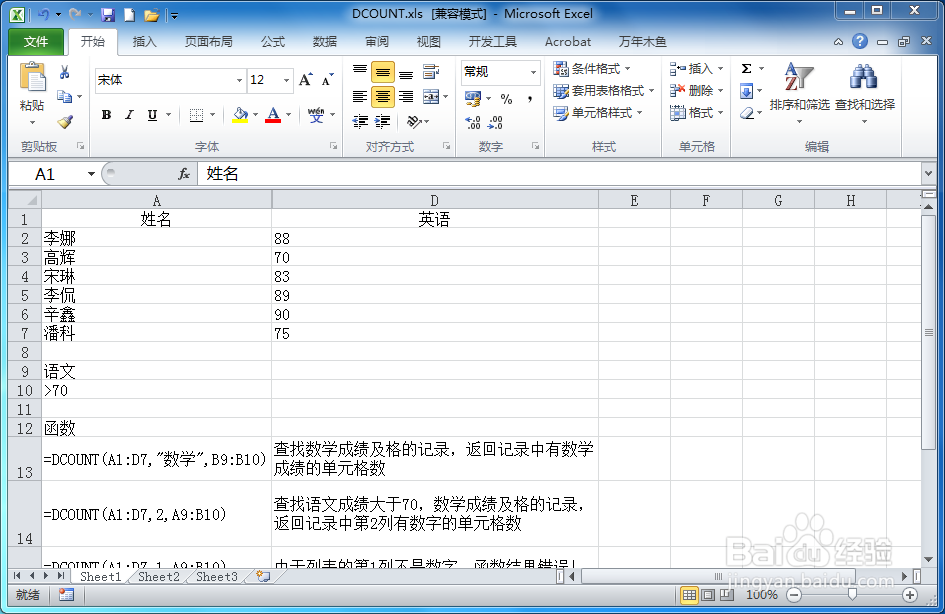Image resolution: width=945 pixels, height=614 pixels.
Task: Open the 文件 menu
Action: (35, 42)
